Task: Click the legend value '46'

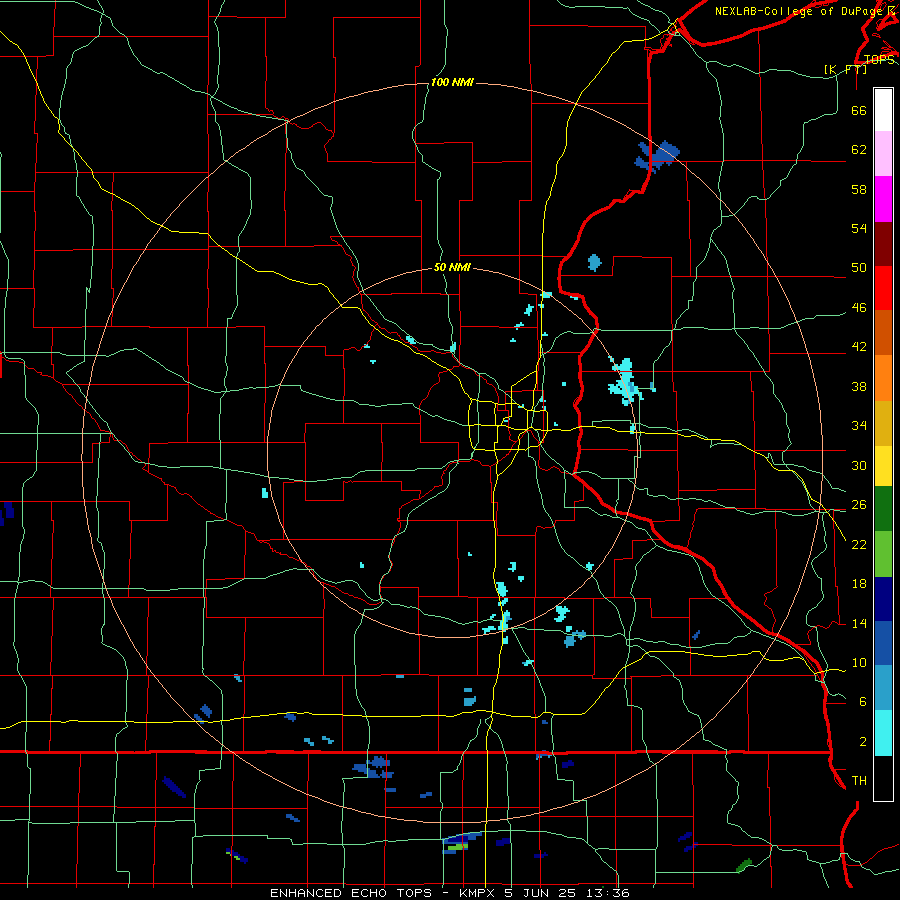Action: [x=859, y=308]
